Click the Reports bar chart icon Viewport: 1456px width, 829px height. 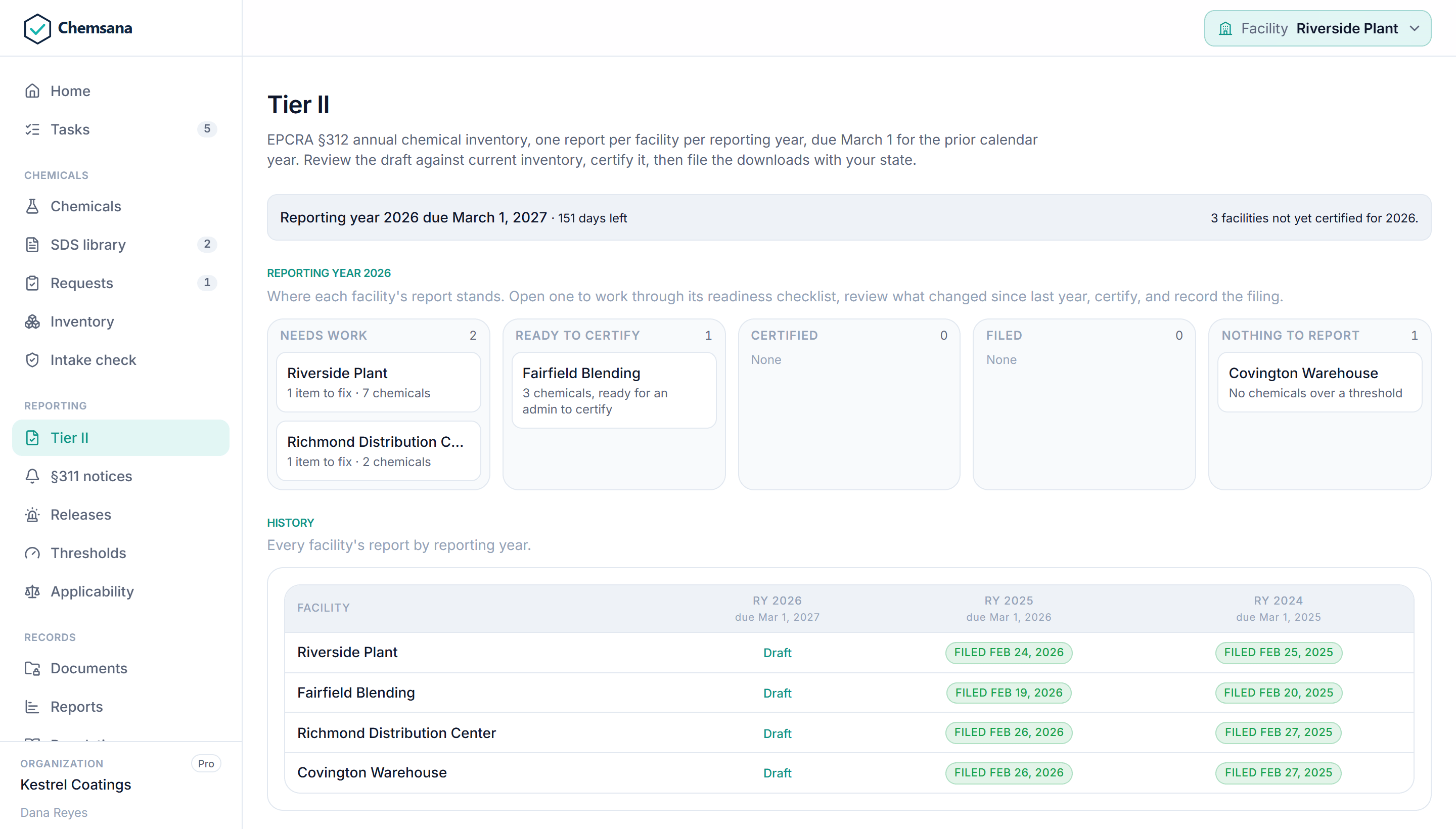(32, 707)
